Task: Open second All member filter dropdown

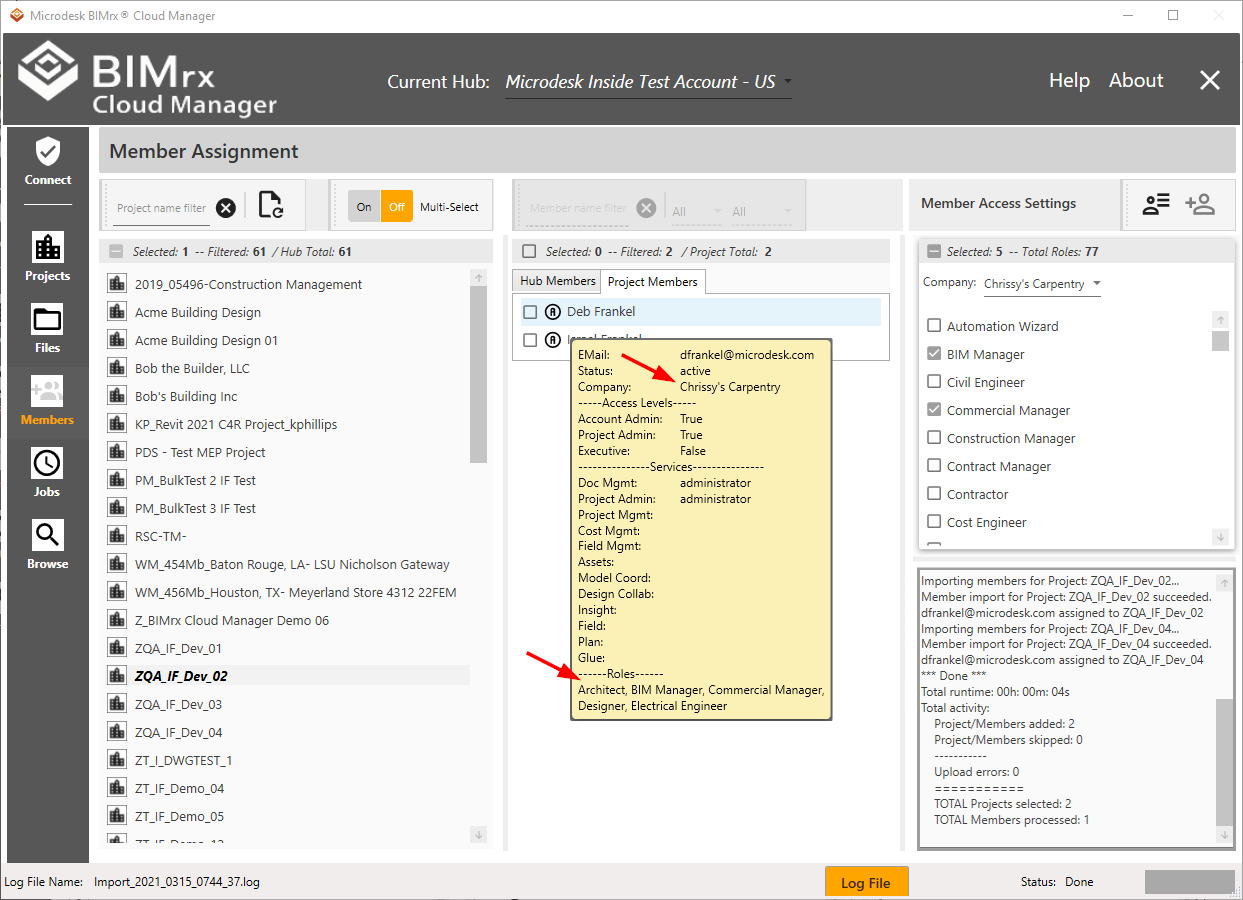Action: click(x=762, y=211)
